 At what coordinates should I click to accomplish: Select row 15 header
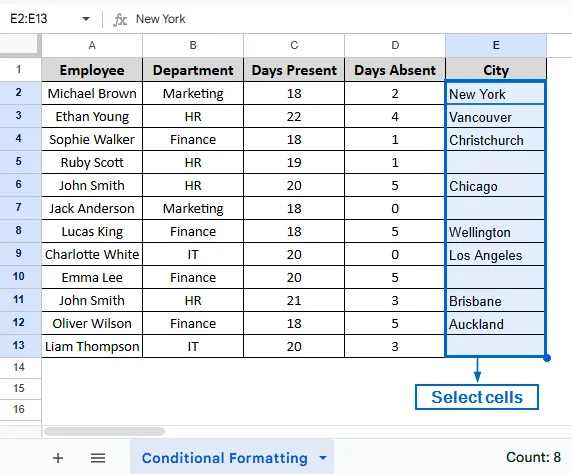point(20,388)
